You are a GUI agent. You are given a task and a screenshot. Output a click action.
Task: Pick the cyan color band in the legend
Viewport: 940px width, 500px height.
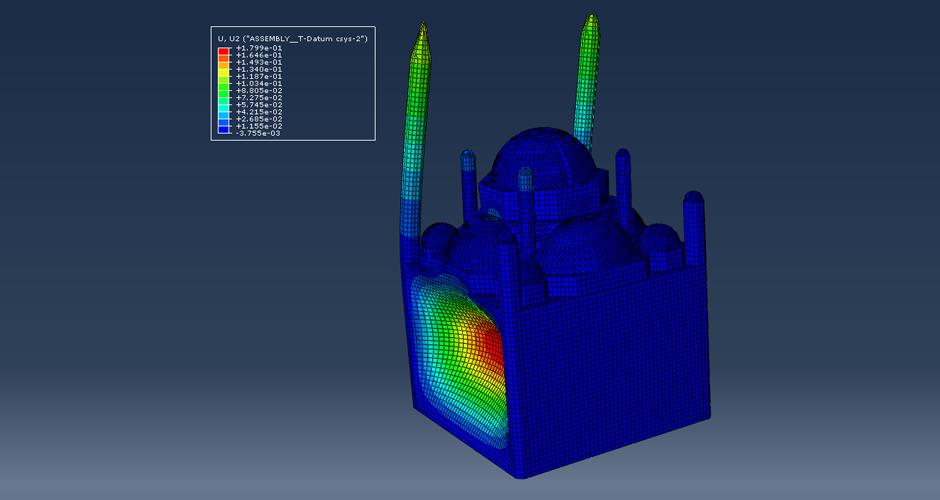[223, 105]
